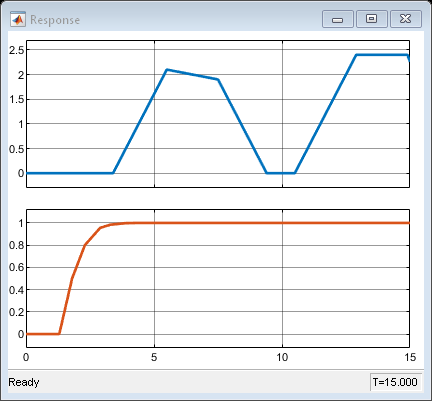The height and width of the screenshot is (401, 432).
Task: Click the x-axis label 5
Action: point(154,357)
